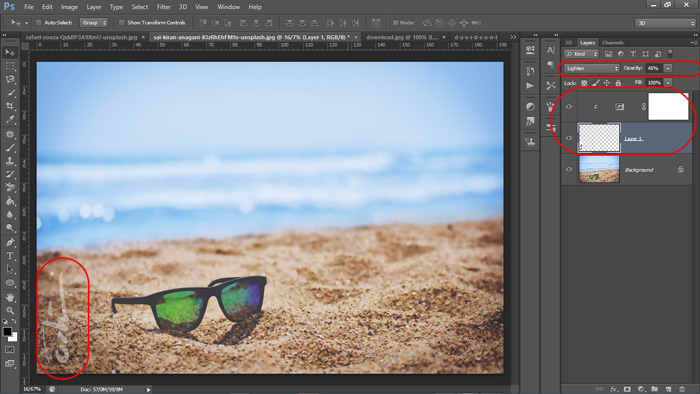The image size is (700, 394).
Task: Click the foreground color swatch
Action: [7, 332]
